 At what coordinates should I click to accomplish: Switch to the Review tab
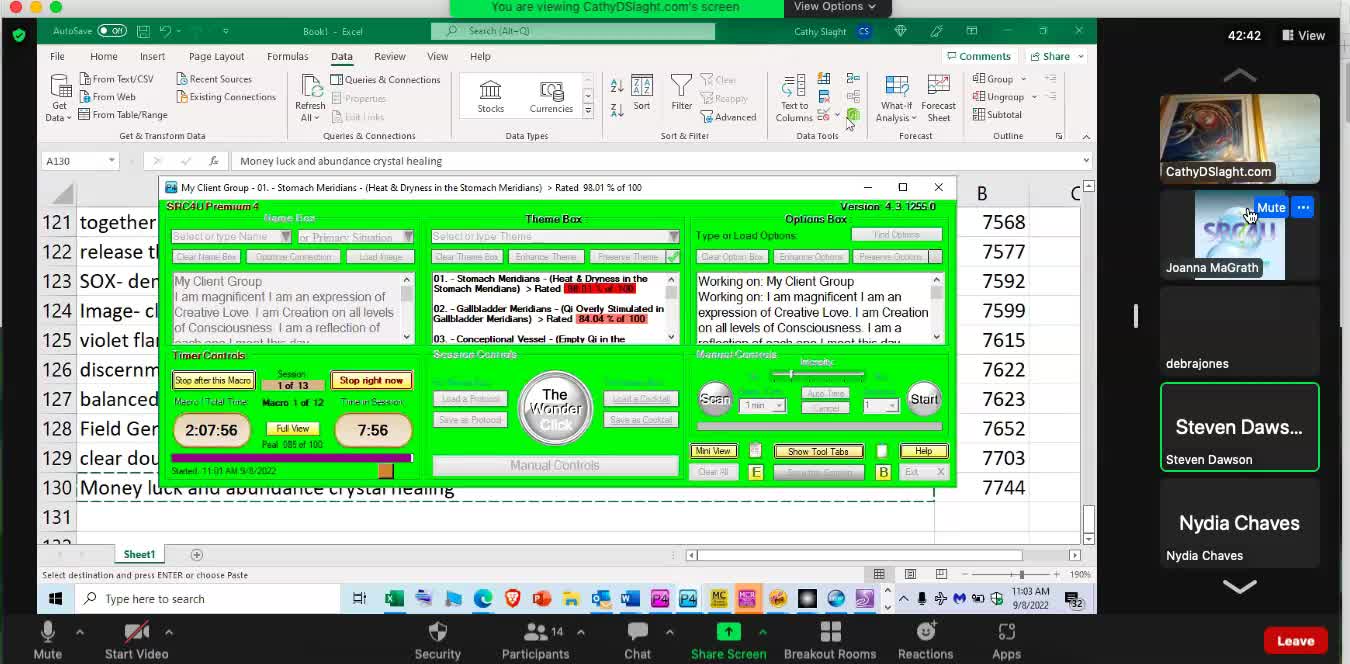[x=390, y=57]
